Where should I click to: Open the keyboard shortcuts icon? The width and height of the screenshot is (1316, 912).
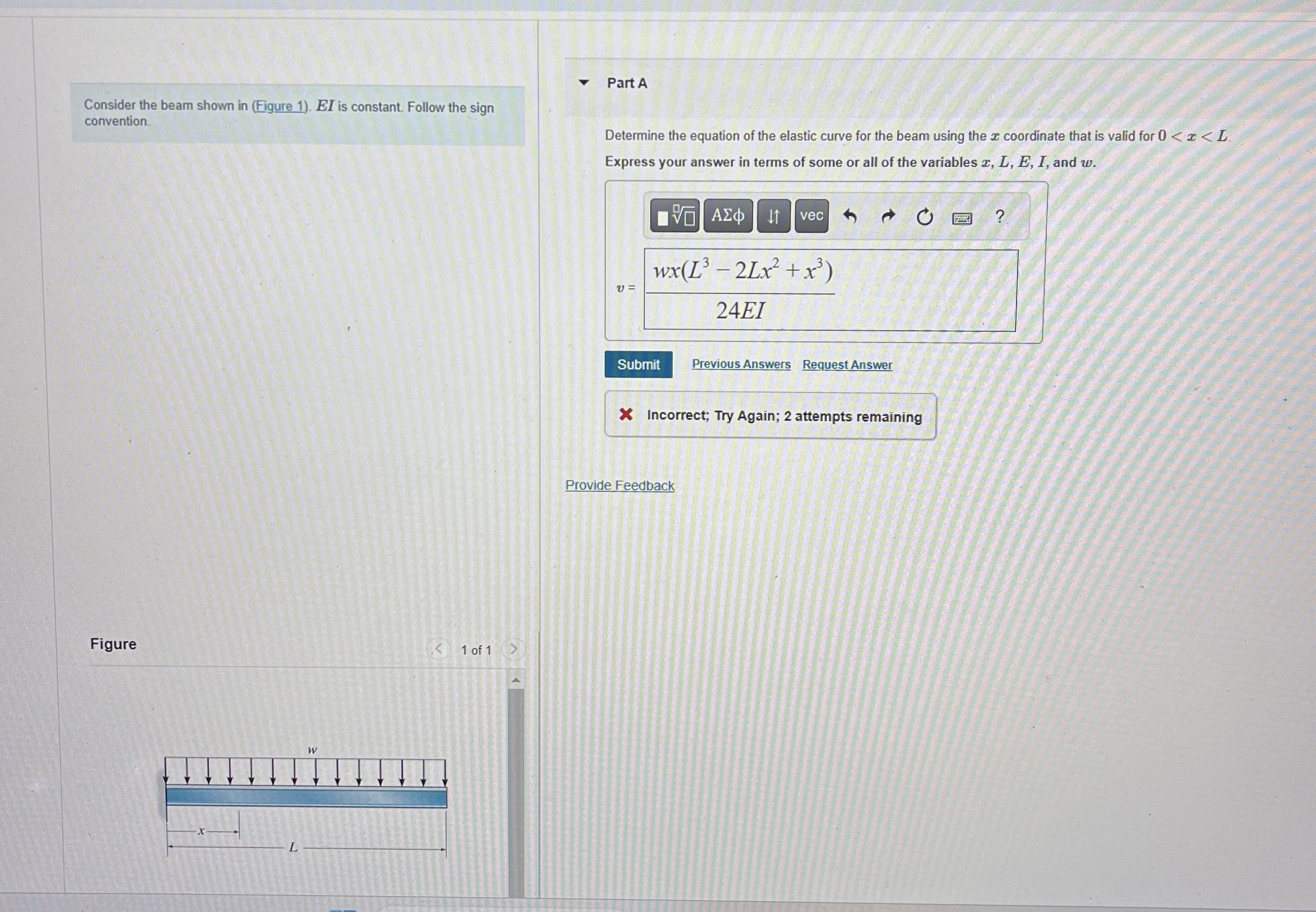tap(963, 217)
